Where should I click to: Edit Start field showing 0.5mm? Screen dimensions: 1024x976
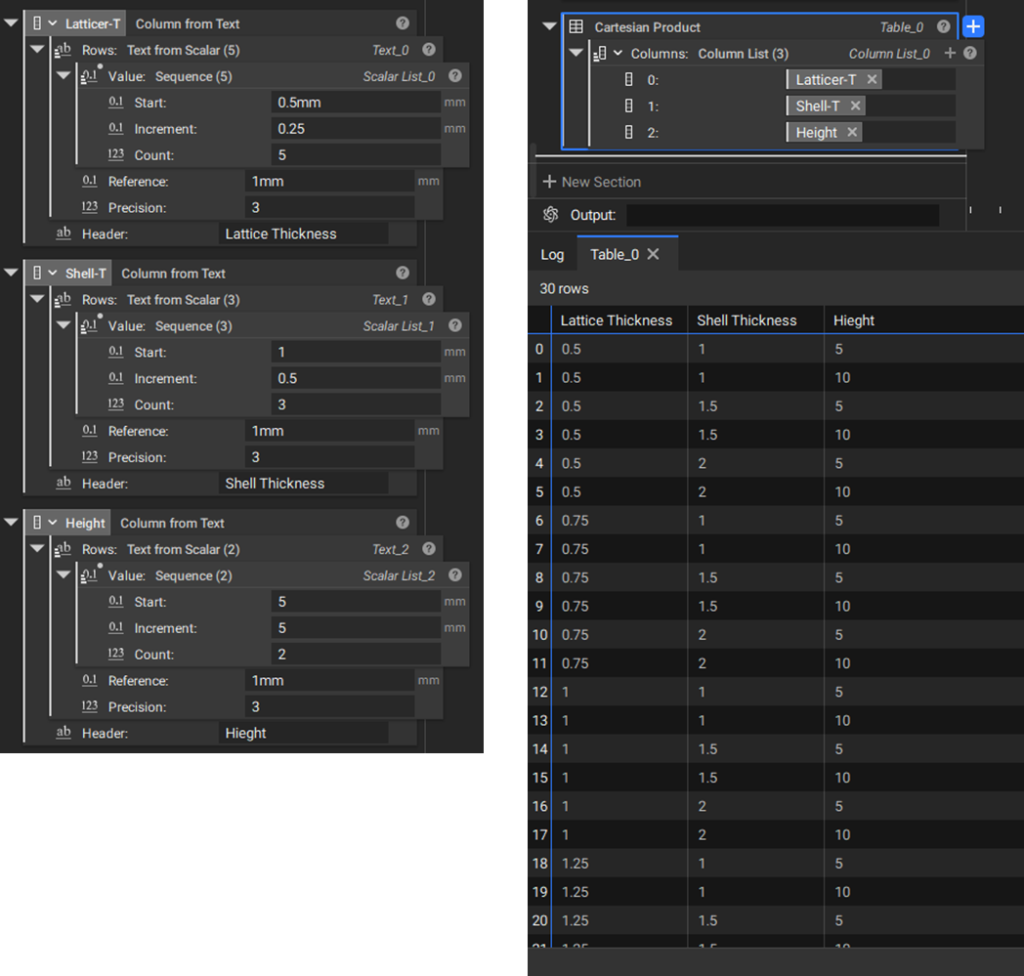[x=356, y=103]
